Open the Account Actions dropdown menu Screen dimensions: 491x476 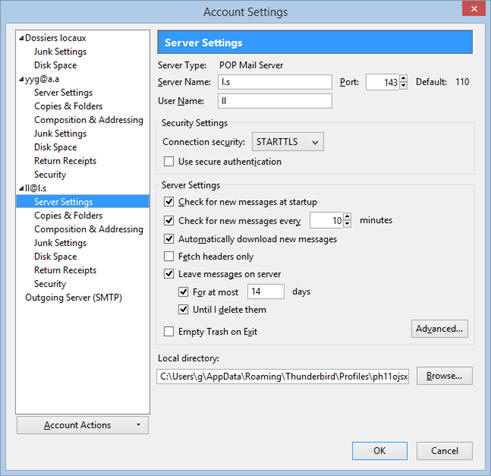pos(83,425)
